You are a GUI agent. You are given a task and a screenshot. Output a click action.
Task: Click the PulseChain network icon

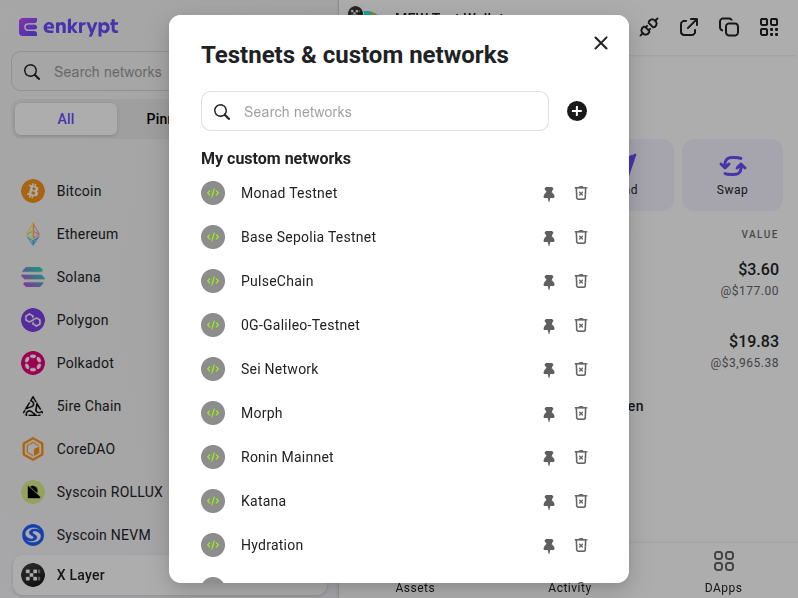click(213, 281)
